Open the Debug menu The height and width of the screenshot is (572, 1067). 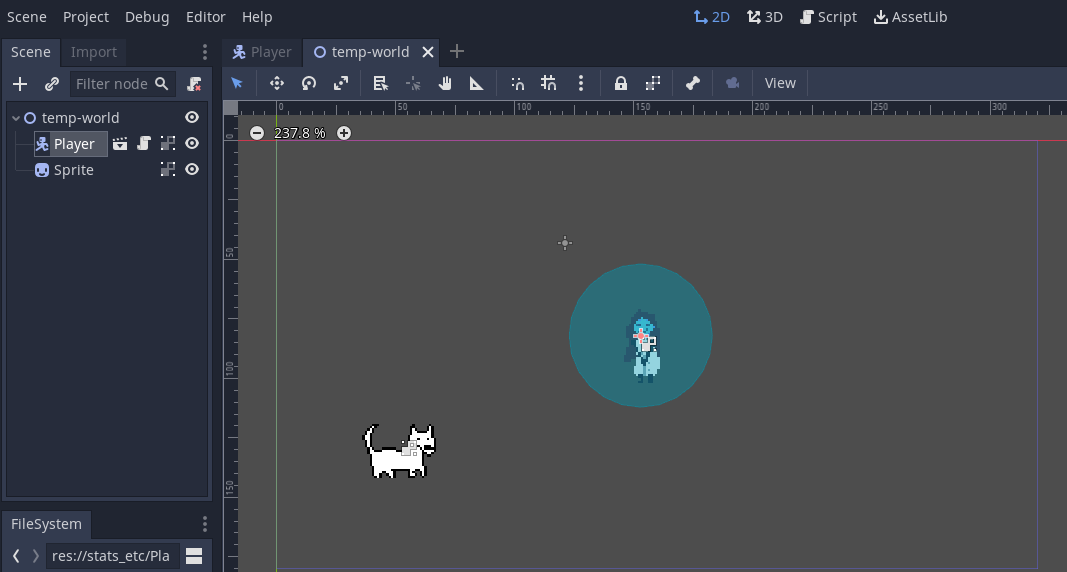(x=147, y=17)
